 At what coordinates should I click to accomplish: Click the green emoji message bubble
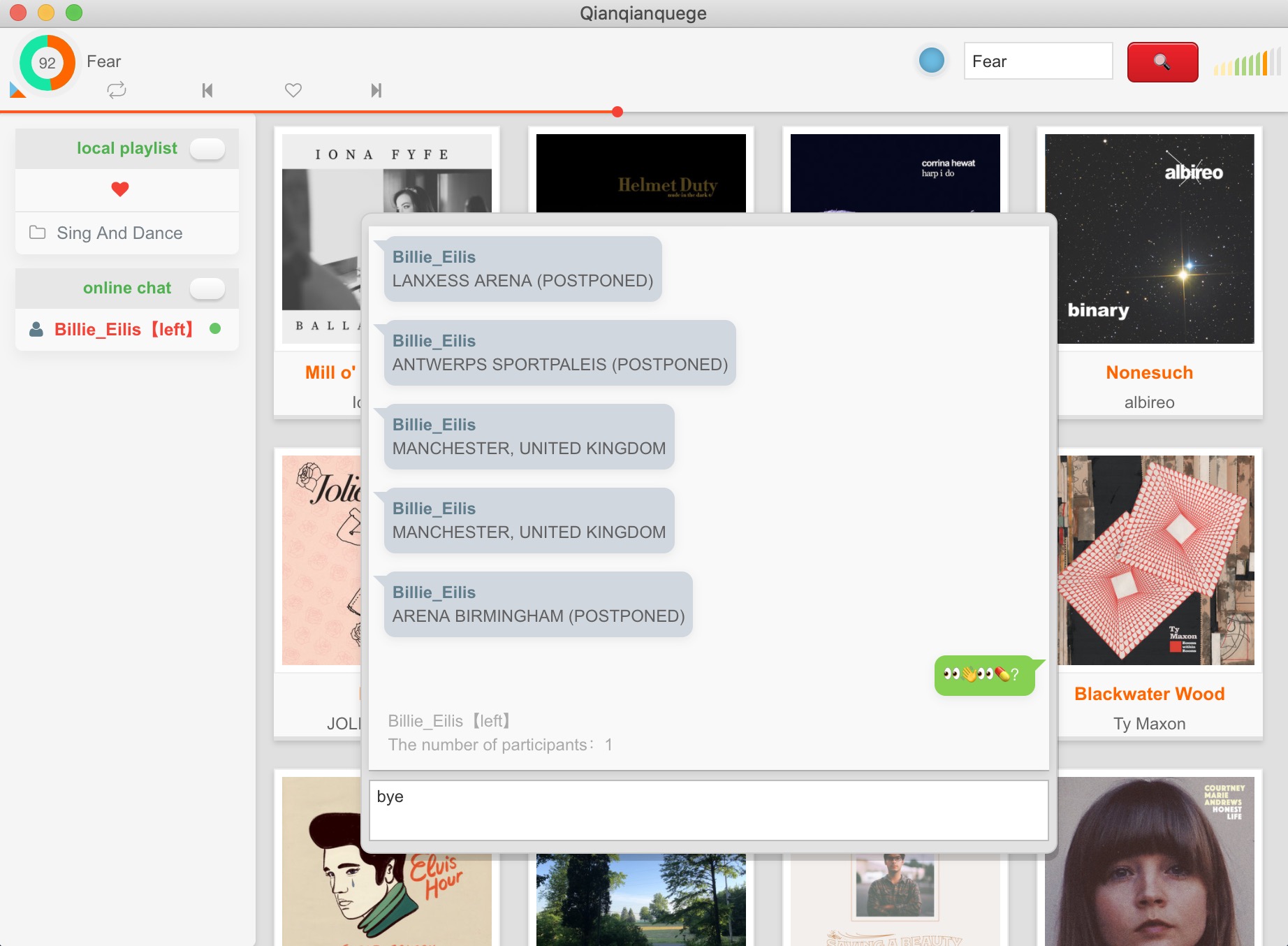click(x=985, y=675)
